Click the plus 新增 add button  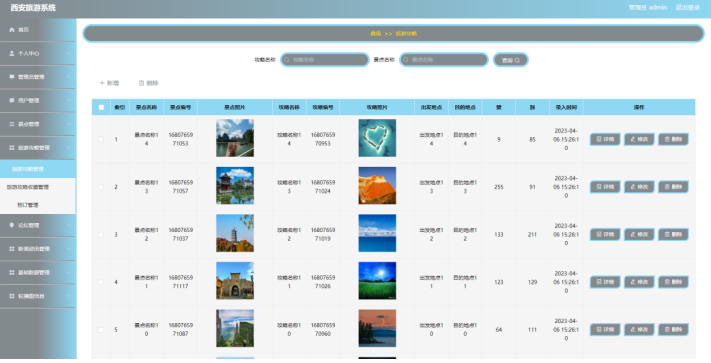(109, 83)
